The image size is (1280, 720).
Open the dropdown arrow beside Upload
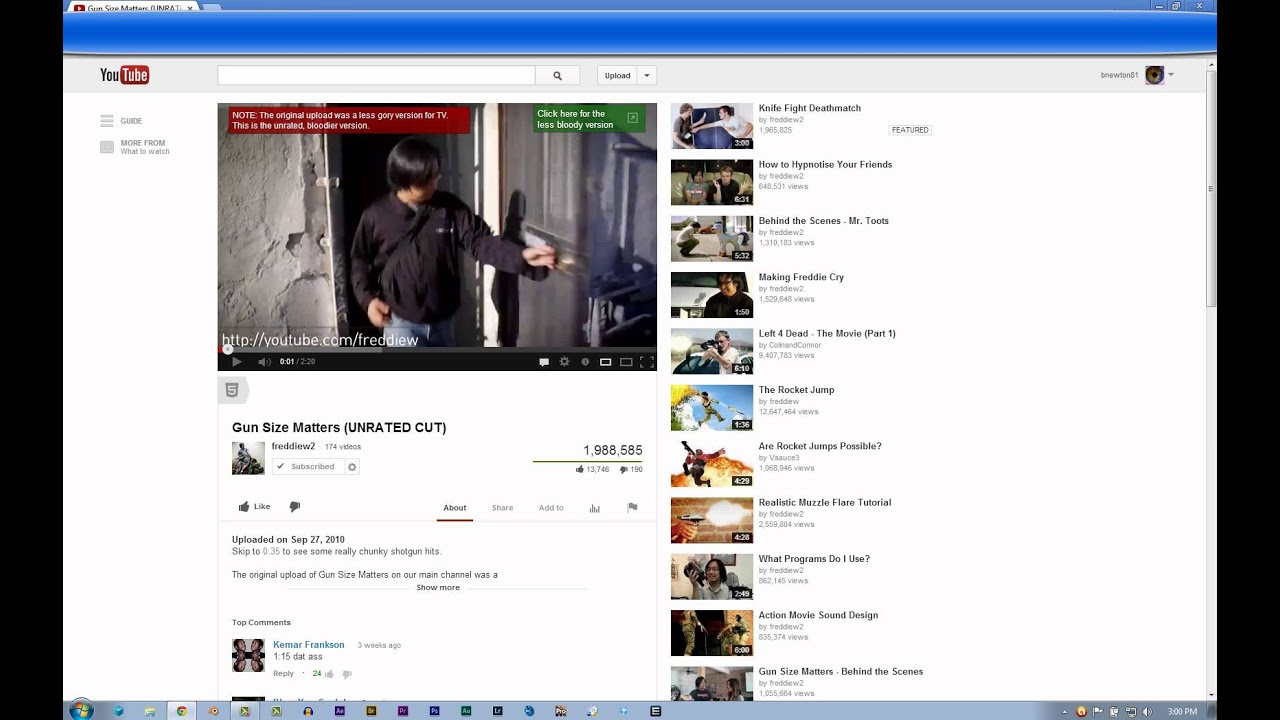point(647,76)
